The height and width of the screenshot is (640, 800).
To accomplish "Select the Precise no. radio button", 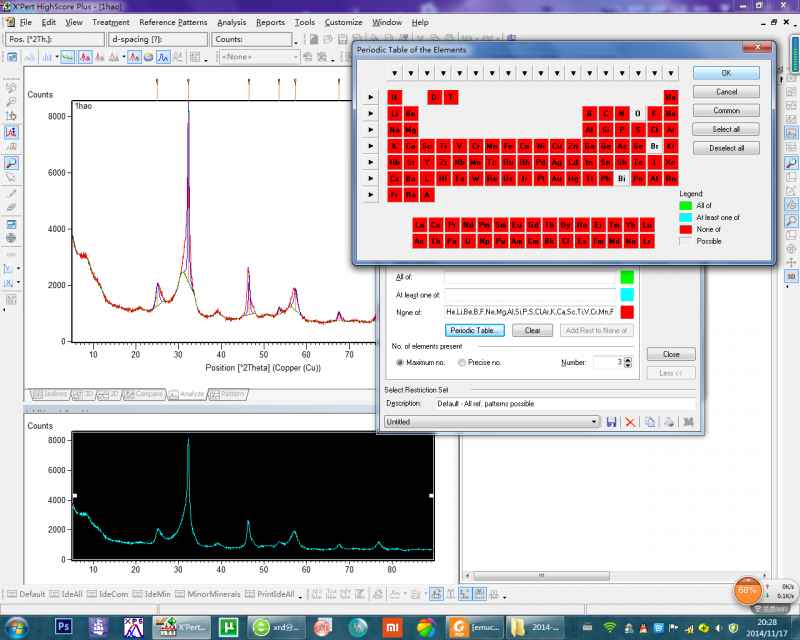I will [461, 362].
